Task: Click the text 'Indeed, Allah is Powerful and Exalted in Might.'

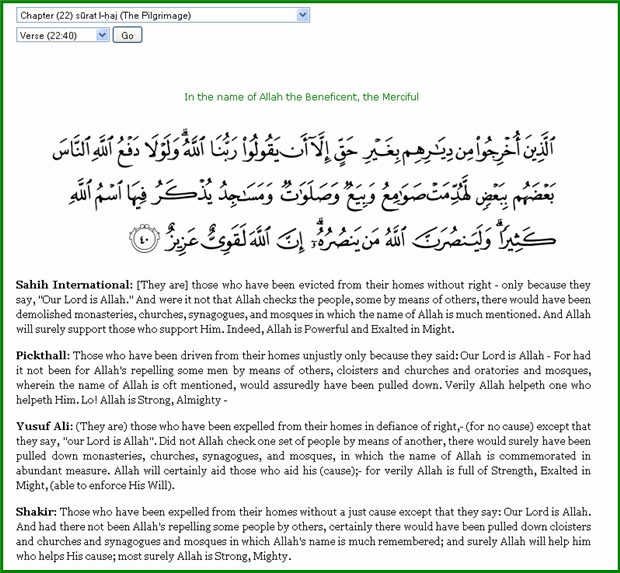Action: (x=340, y=329)
